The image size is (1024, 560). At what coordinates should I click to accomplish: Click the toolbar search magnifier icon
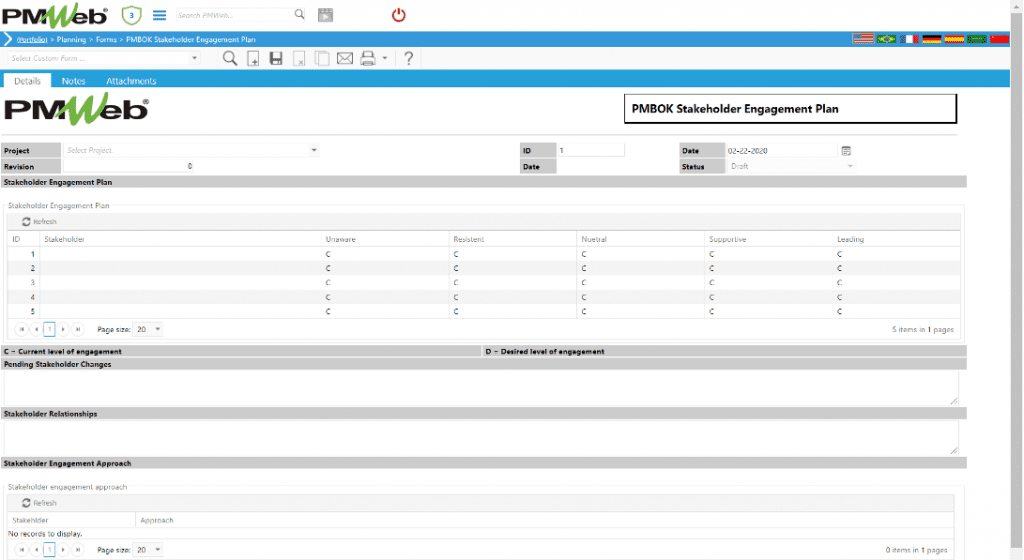click(x=230, y=58)
